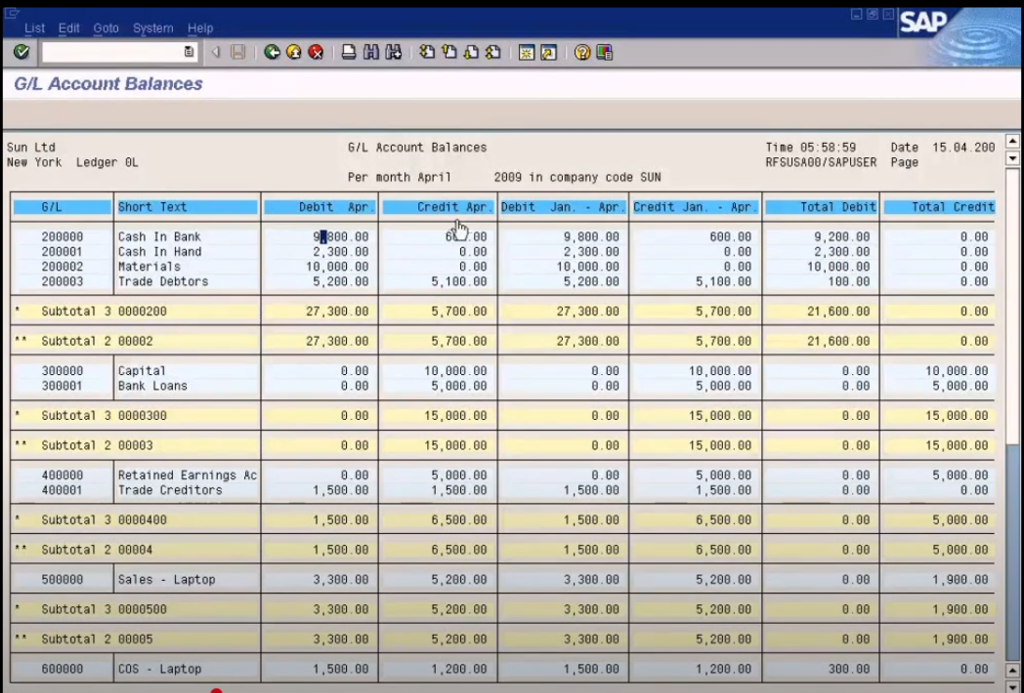The image size is (1024, 693).
Task: Open the Edit menu
Action: pos(69,28)
